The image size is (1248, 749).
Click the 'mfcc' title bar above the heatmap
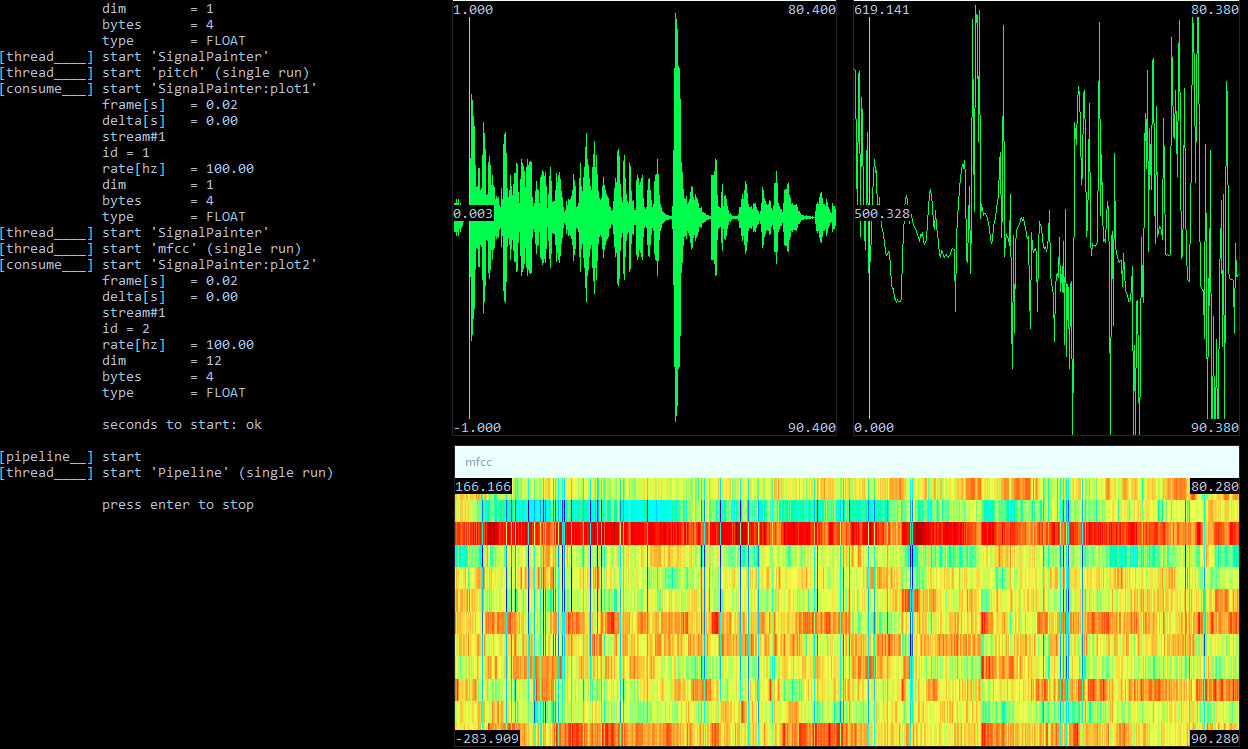(x=846, y=462)
